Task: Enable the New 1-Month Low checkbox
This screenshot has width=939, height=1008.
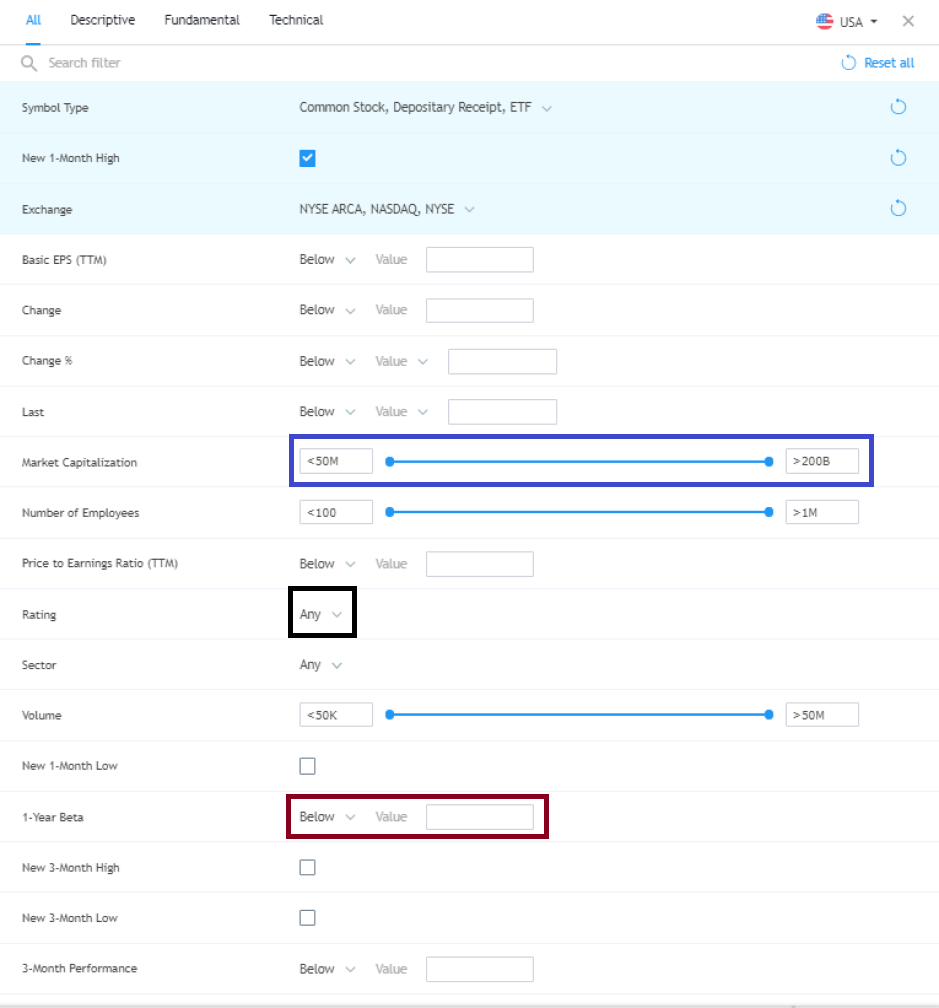Action: [x=307, y=766]
